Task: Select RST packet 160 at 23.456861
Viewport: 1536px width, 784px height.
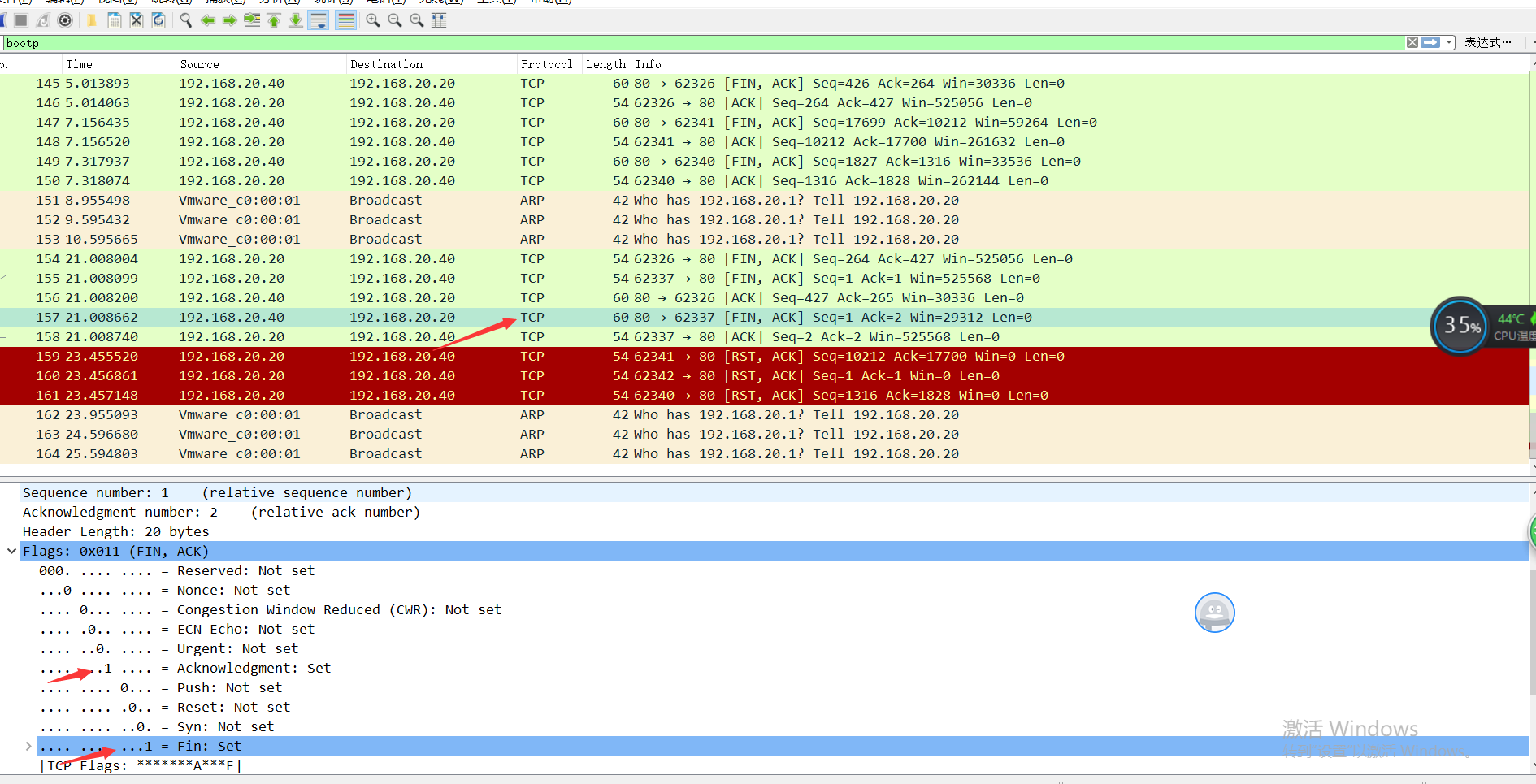Action: [x=764, y=375]
